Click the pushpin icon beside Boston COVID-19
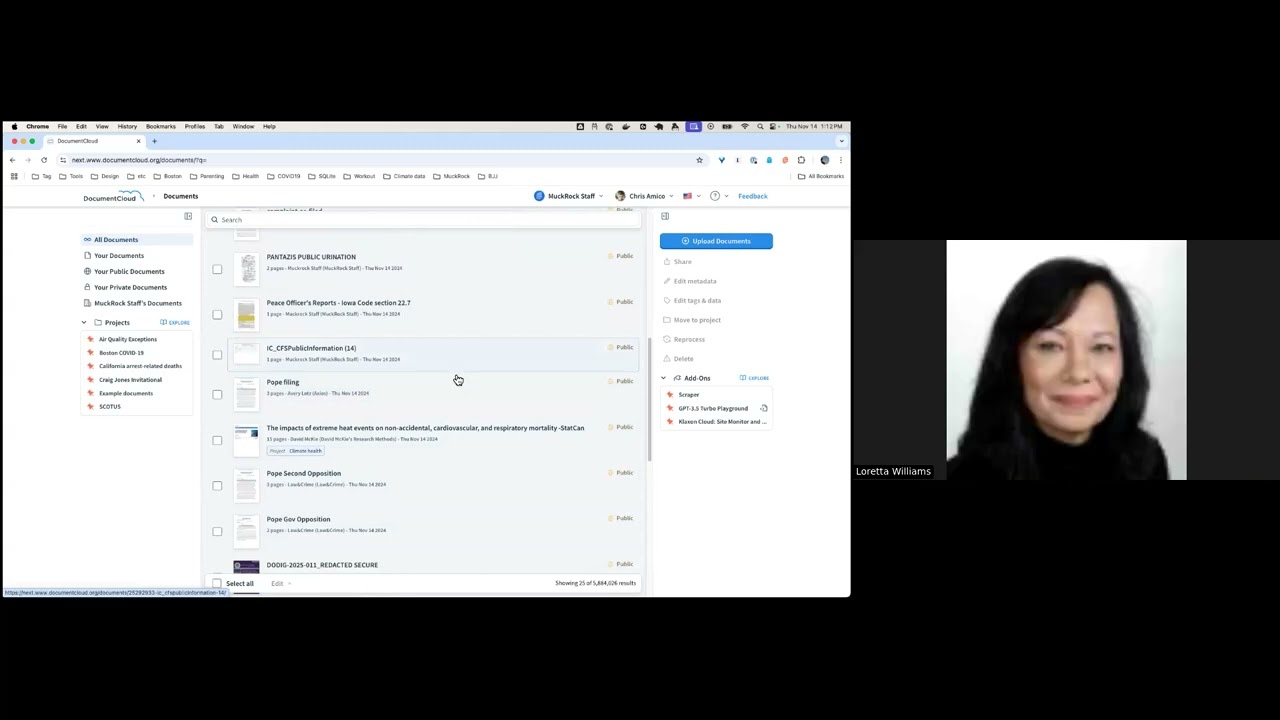Viewport: 1280px width, 720px height. 90,353
